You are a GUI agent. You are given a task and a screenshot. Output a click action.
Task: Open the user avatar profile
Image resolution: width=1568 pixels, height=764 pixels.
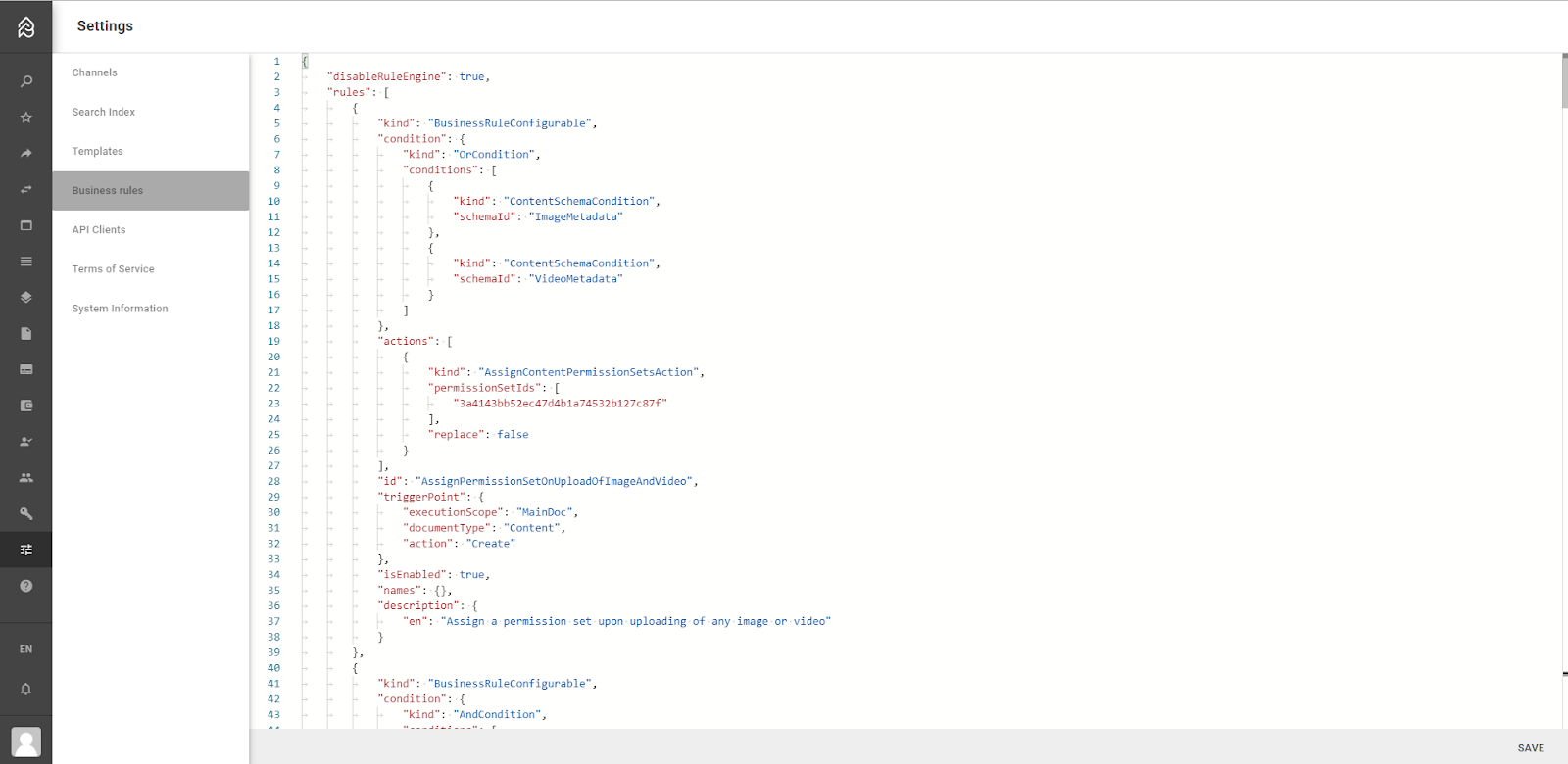(25, 741)
